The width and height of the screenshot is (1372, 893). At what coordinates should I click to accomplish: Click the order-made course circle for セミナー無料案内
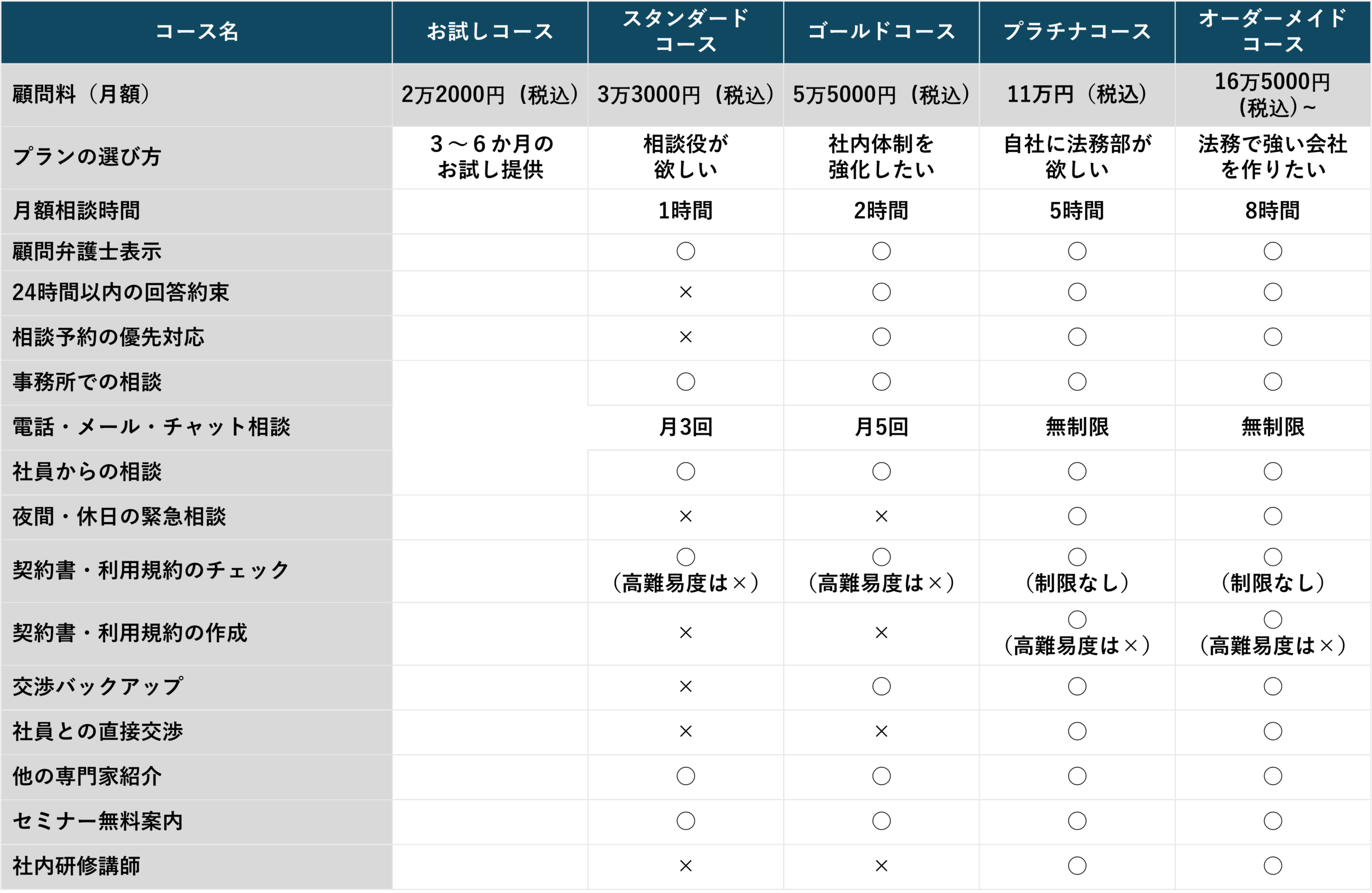1272,821
